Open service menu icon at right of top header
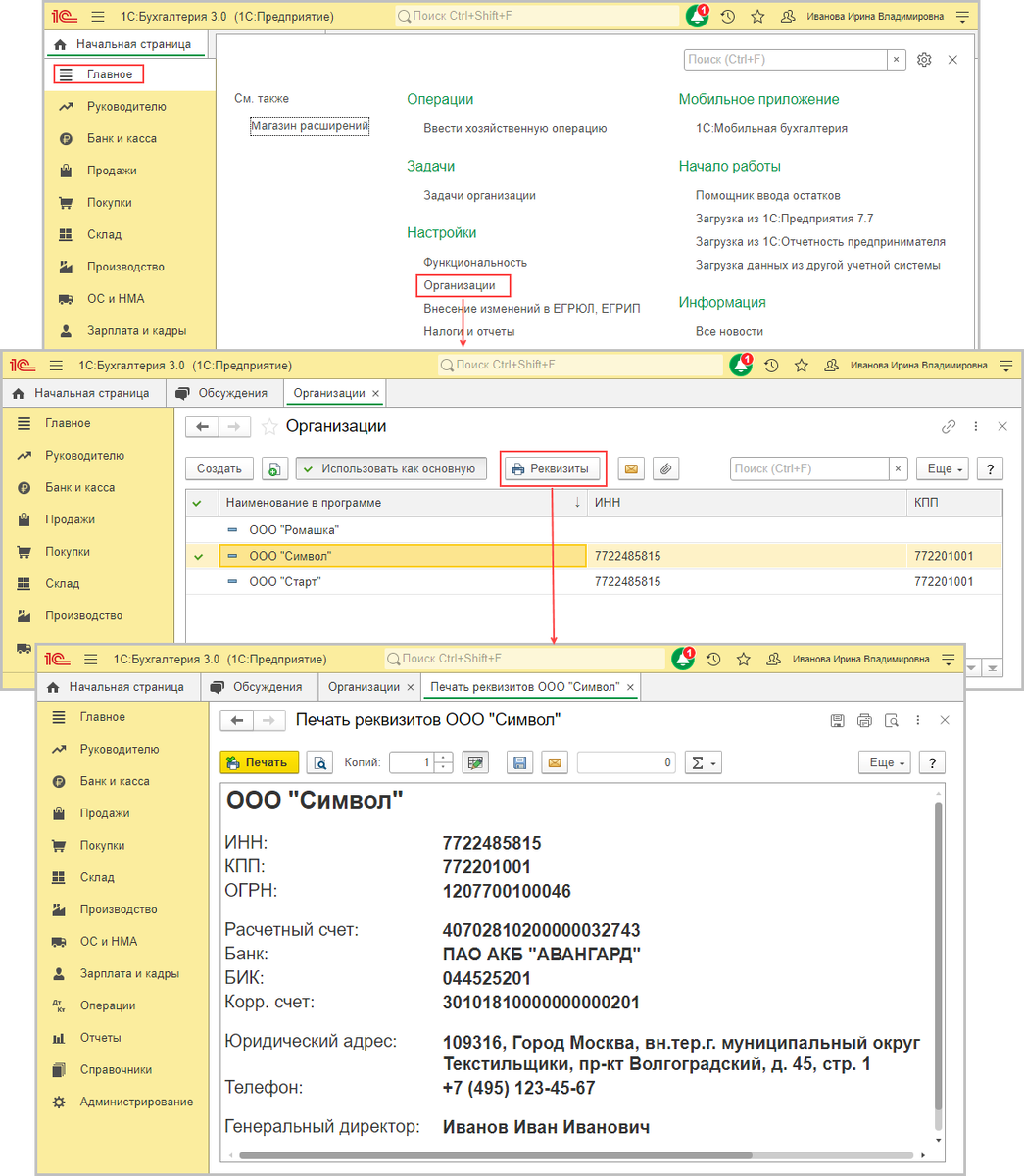Screen dimensions: 1024x1176 pos(962,17)
